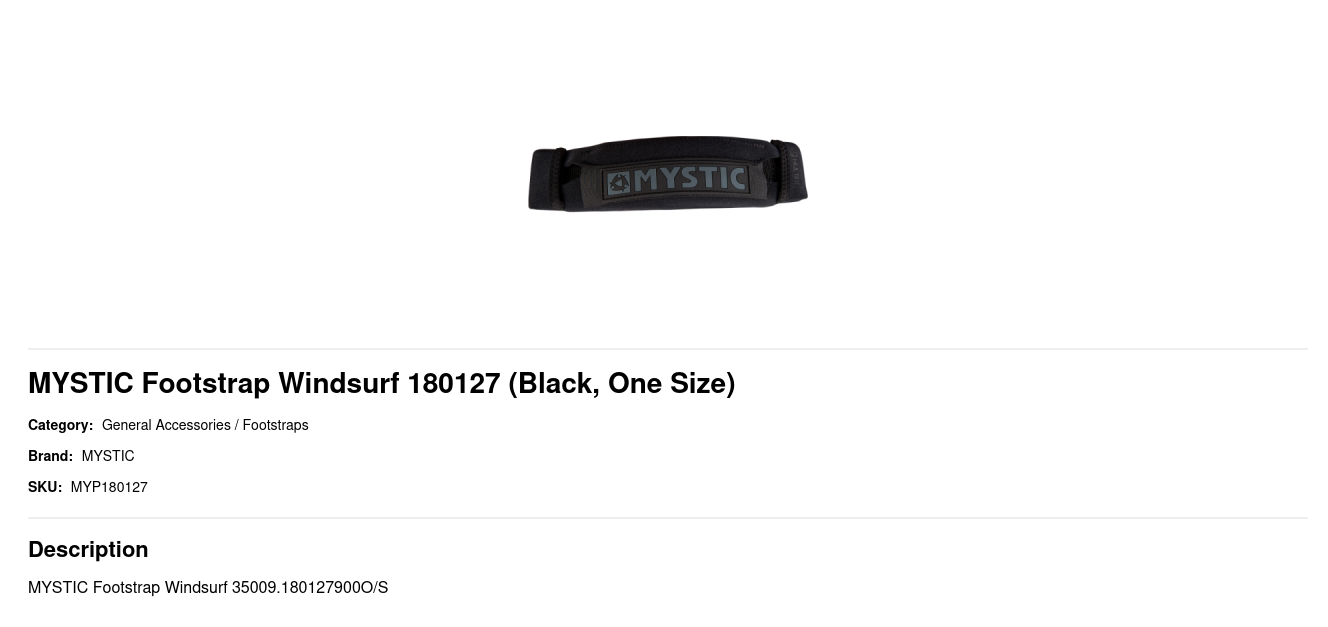Open the MYSTIC brand value link
The image size is (1328, 627).
tap(108, 456)
